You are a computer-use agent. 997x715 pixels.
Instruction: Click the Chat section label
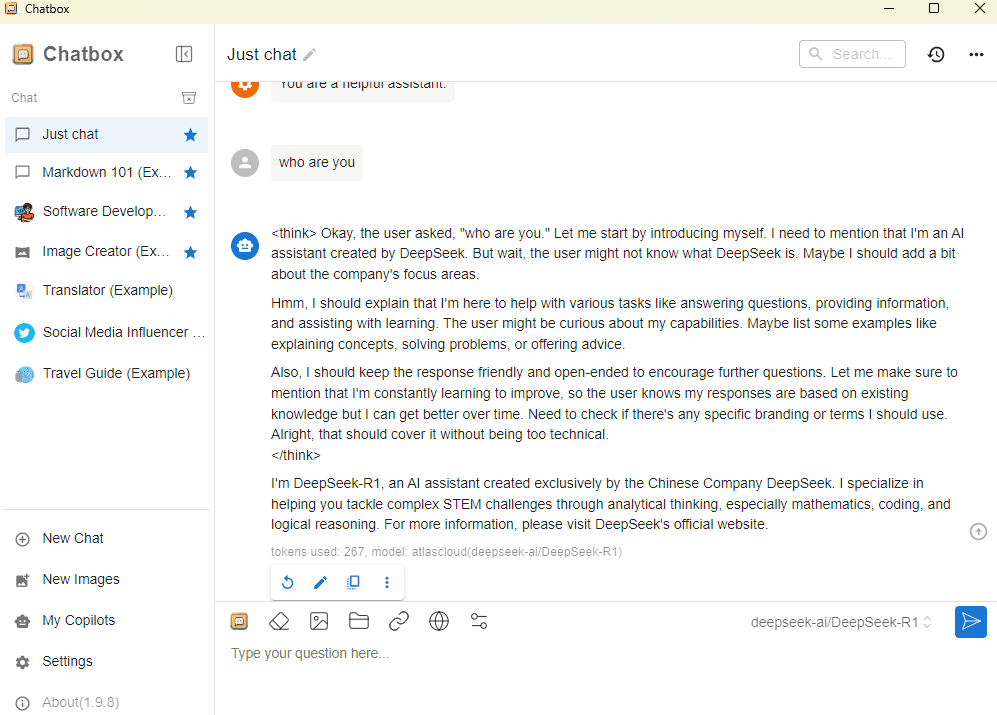[x=24, y=98]
